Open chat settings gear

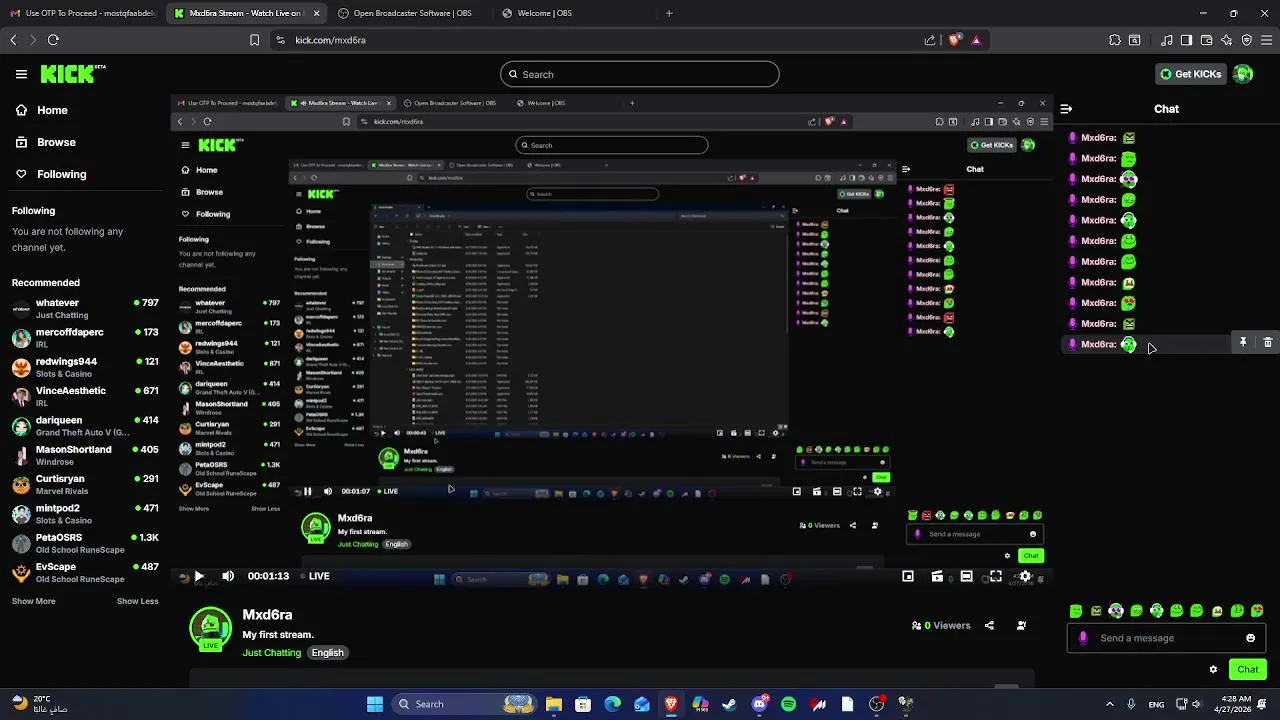pos(1213,669)
